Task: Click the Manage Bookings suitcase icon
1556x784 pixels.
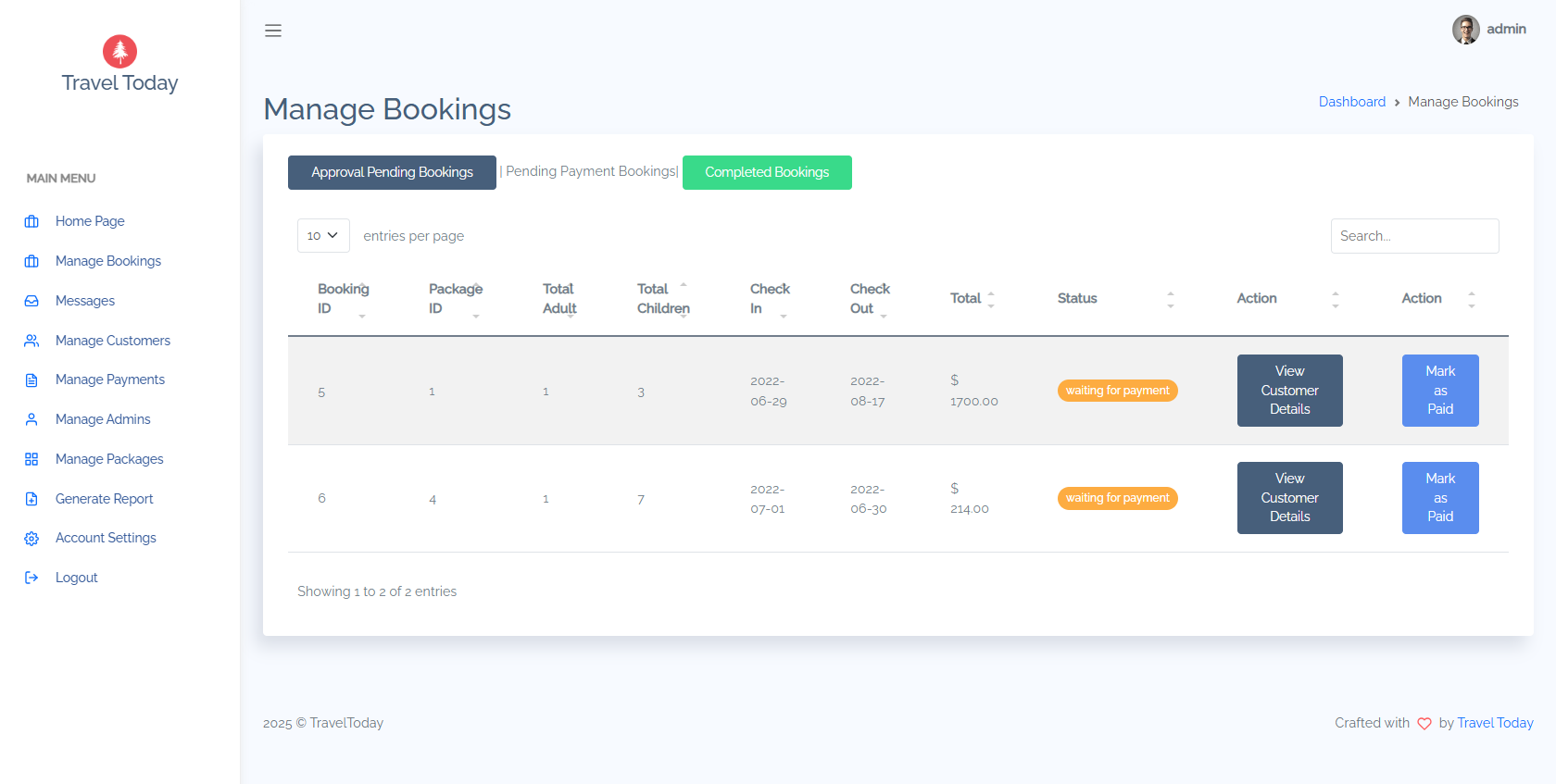Action: tap(31, 261)
